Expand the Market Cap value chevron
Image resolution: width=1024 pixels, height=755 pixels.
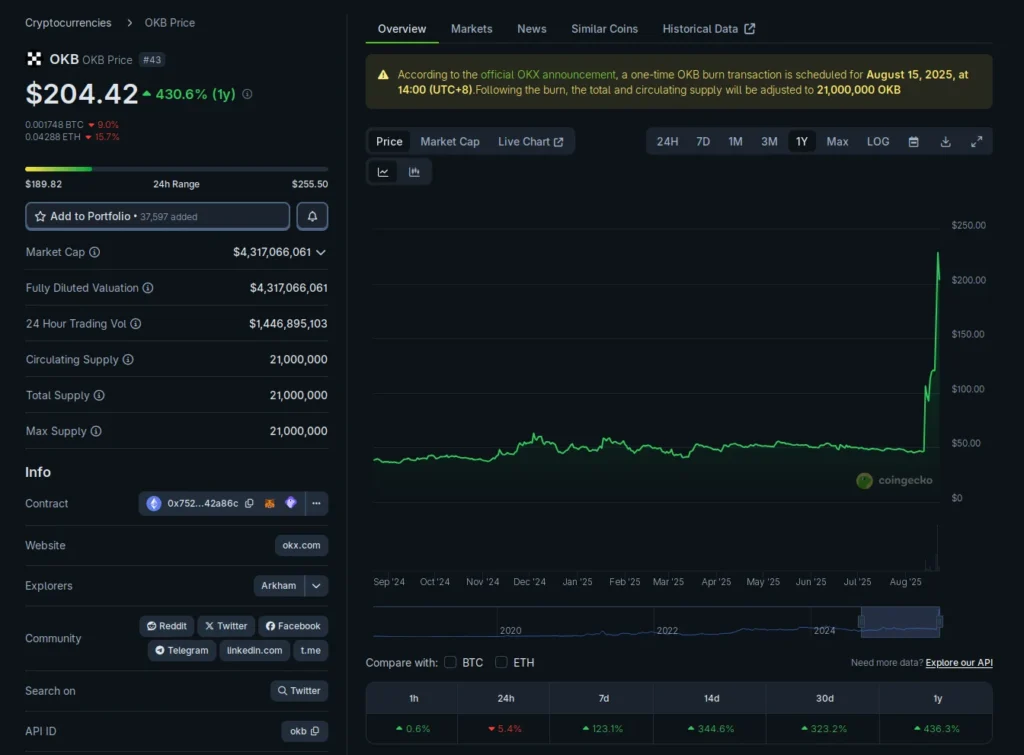(x=321, y=253)
